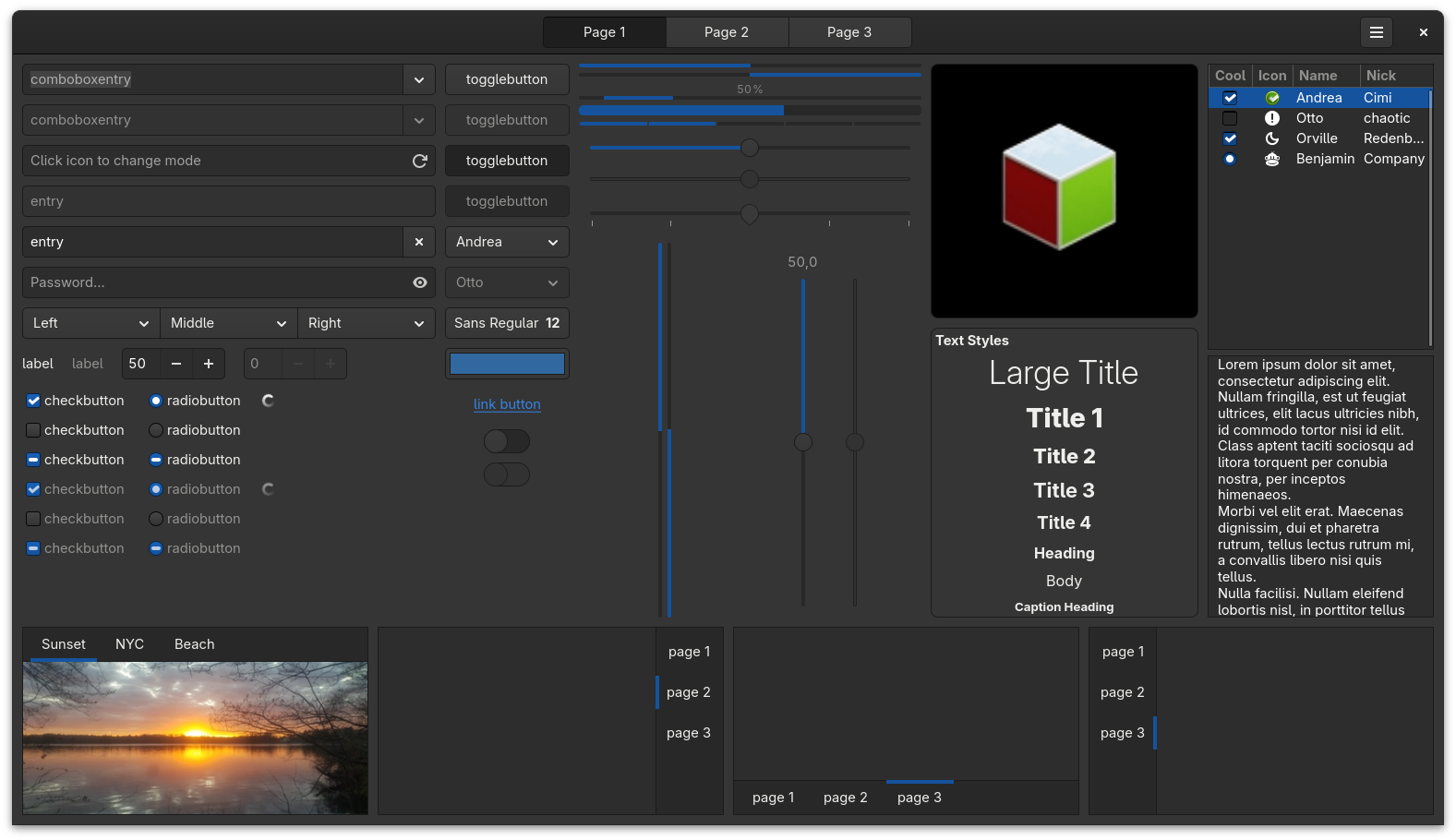Uncheck the Cool checkbox for Andrea
This screenshot has width=1456, height=840.
pyautogui.click(x=1230, y=98)
